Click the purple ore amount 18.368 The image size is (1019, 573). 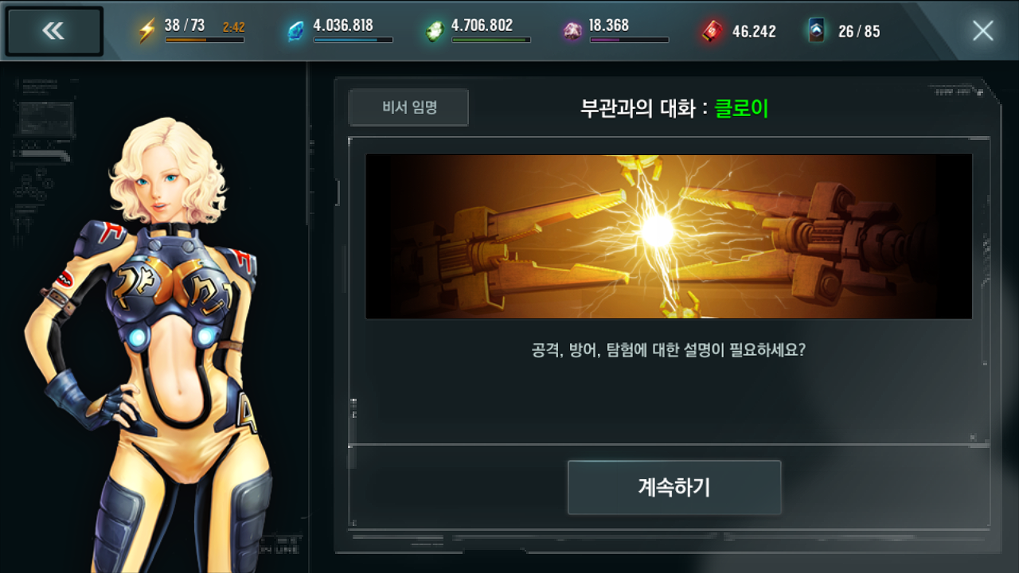[608, 25]
